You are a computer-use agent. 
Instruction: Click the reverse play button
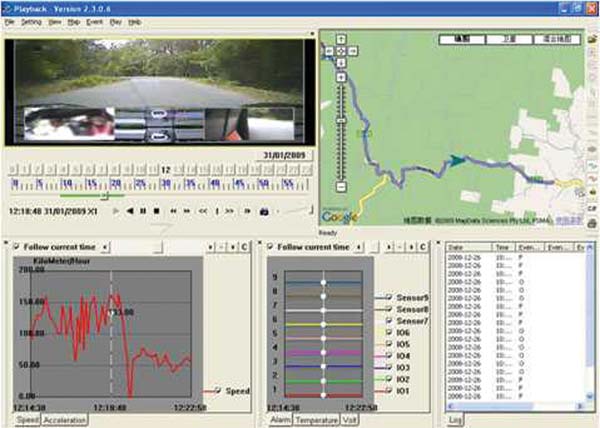click(130, 211)
